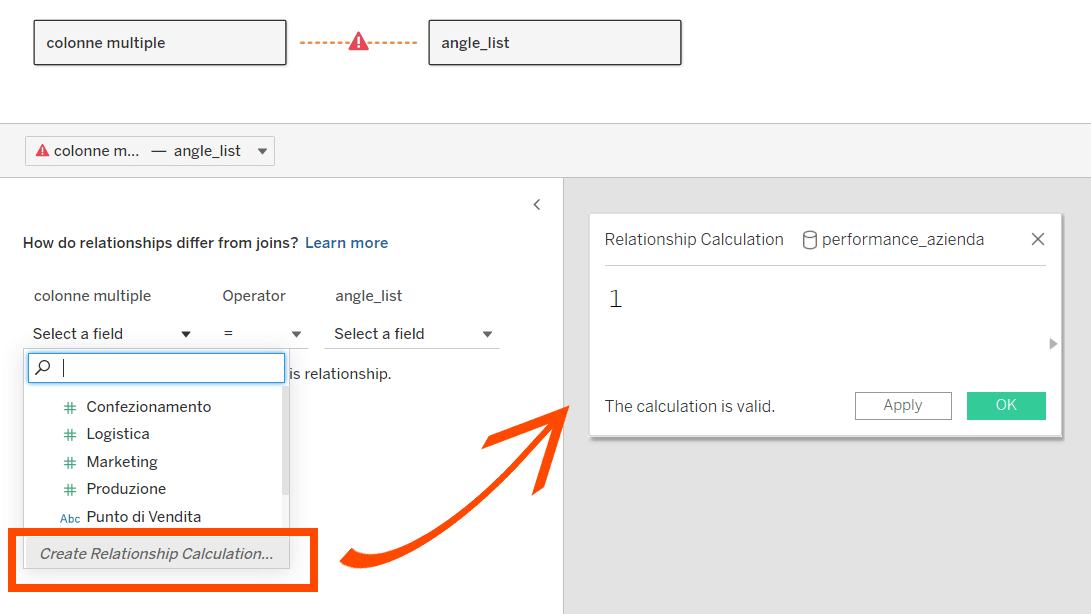Viewport: 1091px width, 614px height.
Task: Click the Abc icon beside Punto di Vendita
Action: click(x=70, y=519)
